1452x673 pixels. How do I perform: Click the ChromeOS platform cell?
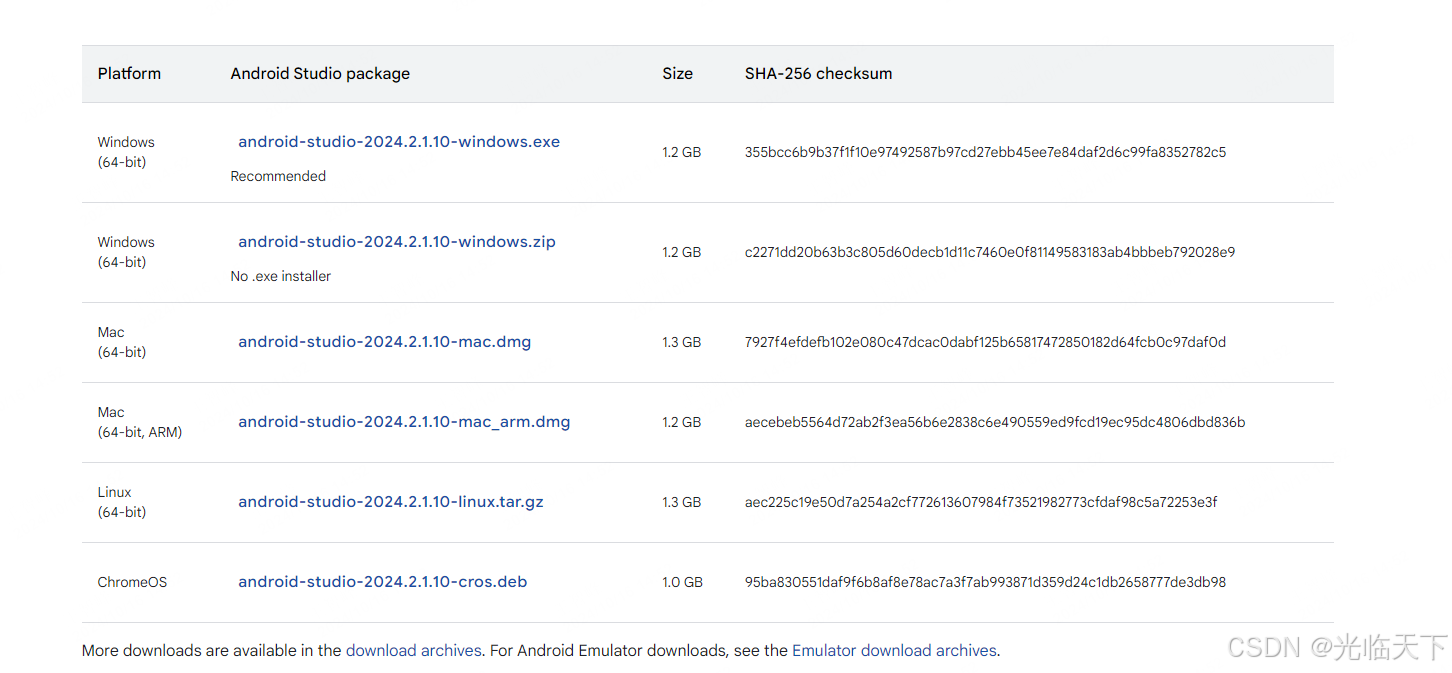click(132, 582)
